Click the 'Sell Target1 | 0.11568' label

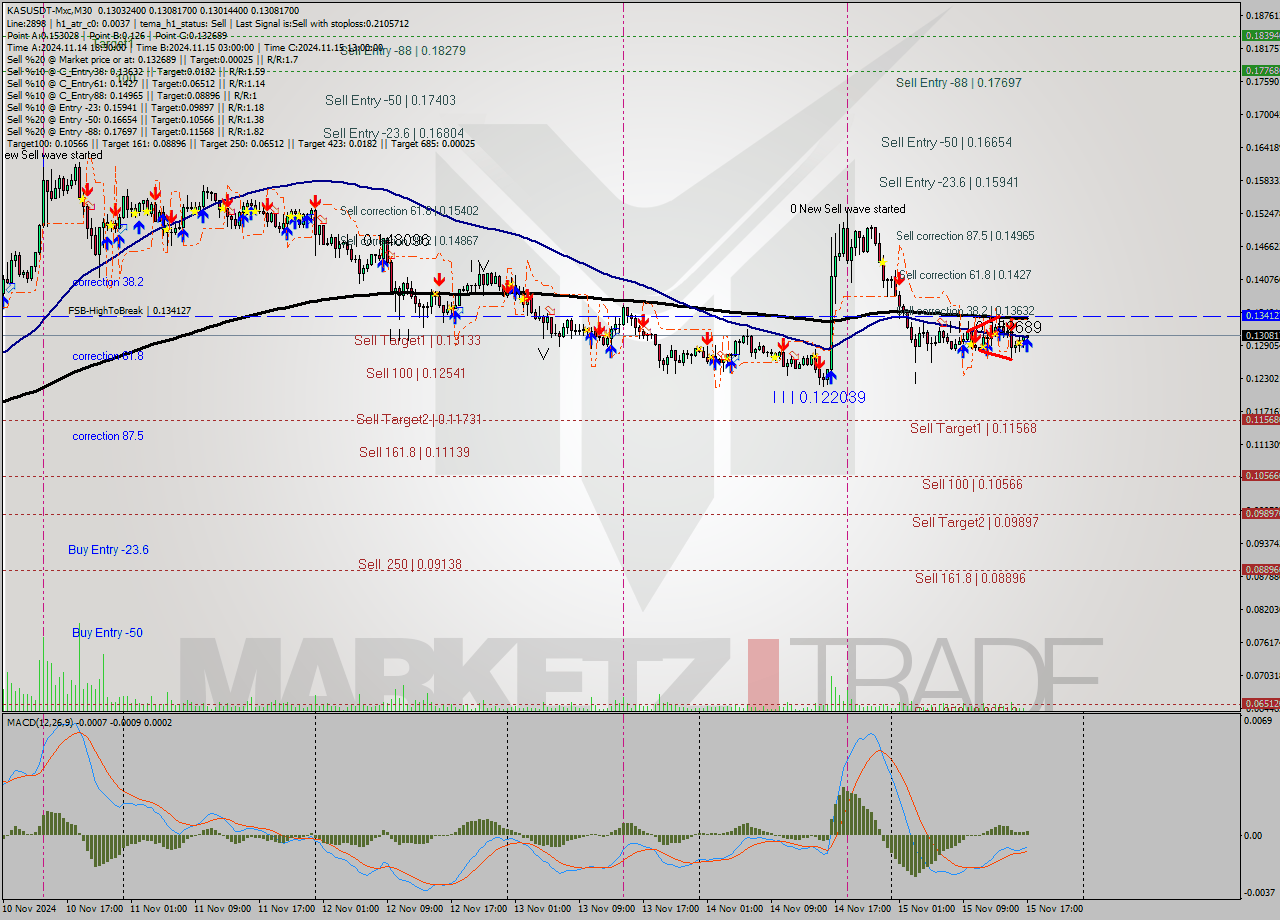973,428
